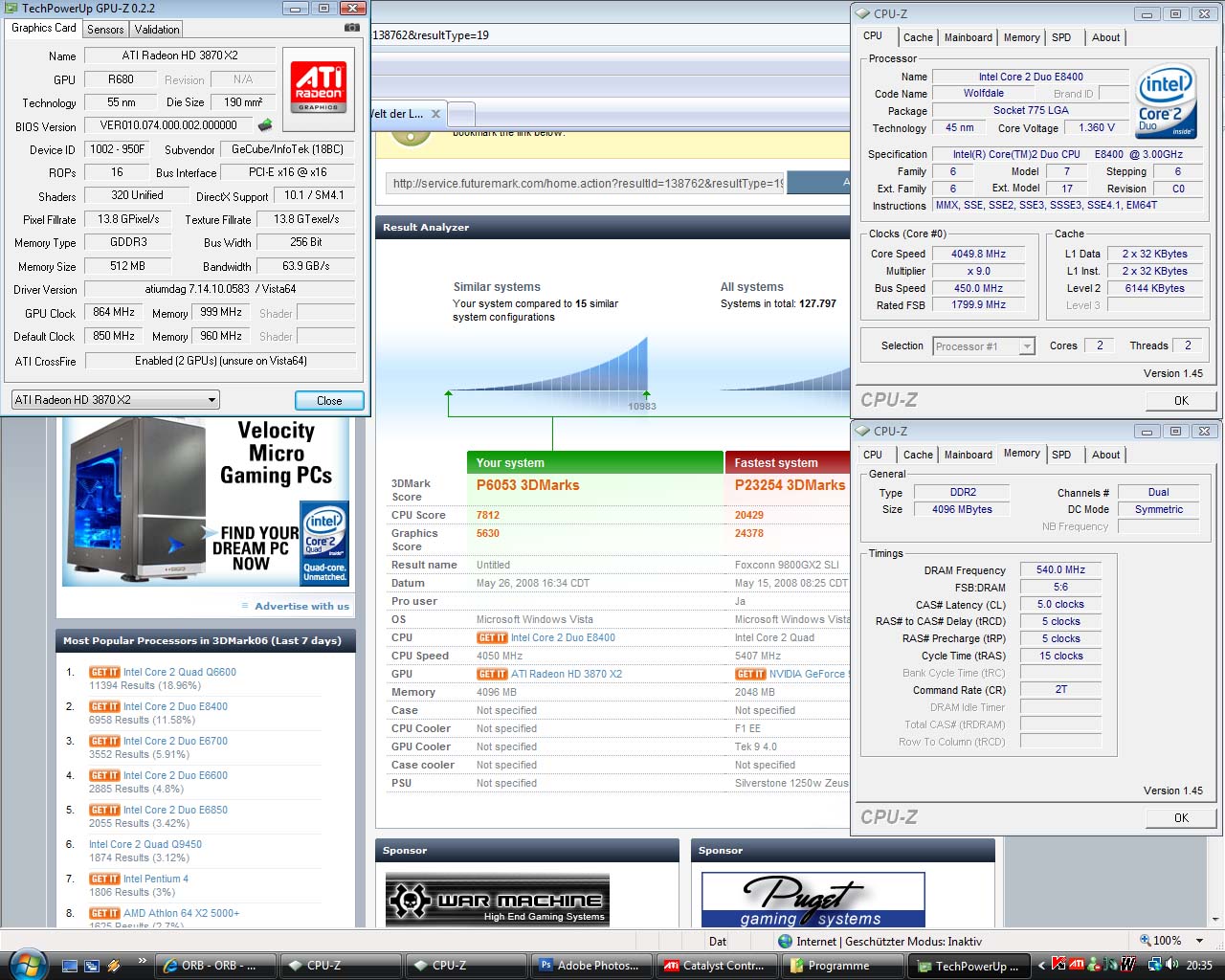Image resolution: width=1225 pixels, height=980 pixels.
Task: Click the GET IT icon beside NVIDIA GeForce in Fastest system
Action: coord(750,674)
